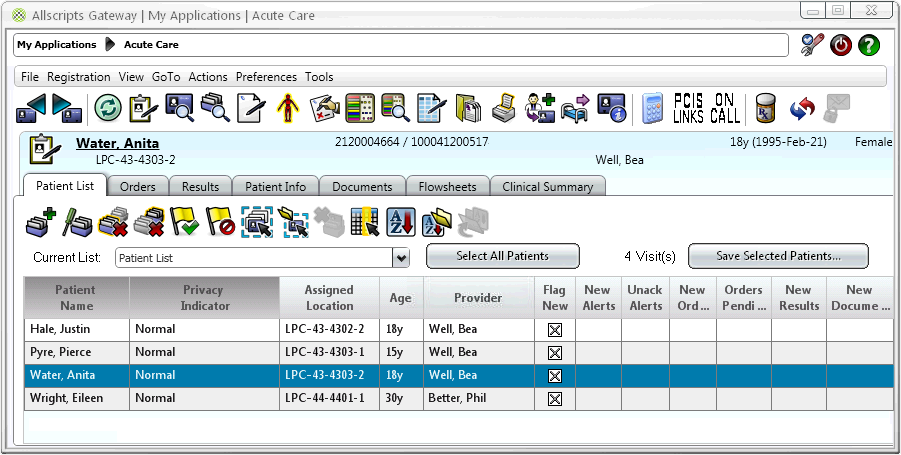Open the calculator tool icon
Screen dimensions: 901x455
pyautogui.click(x=653, y=107)
